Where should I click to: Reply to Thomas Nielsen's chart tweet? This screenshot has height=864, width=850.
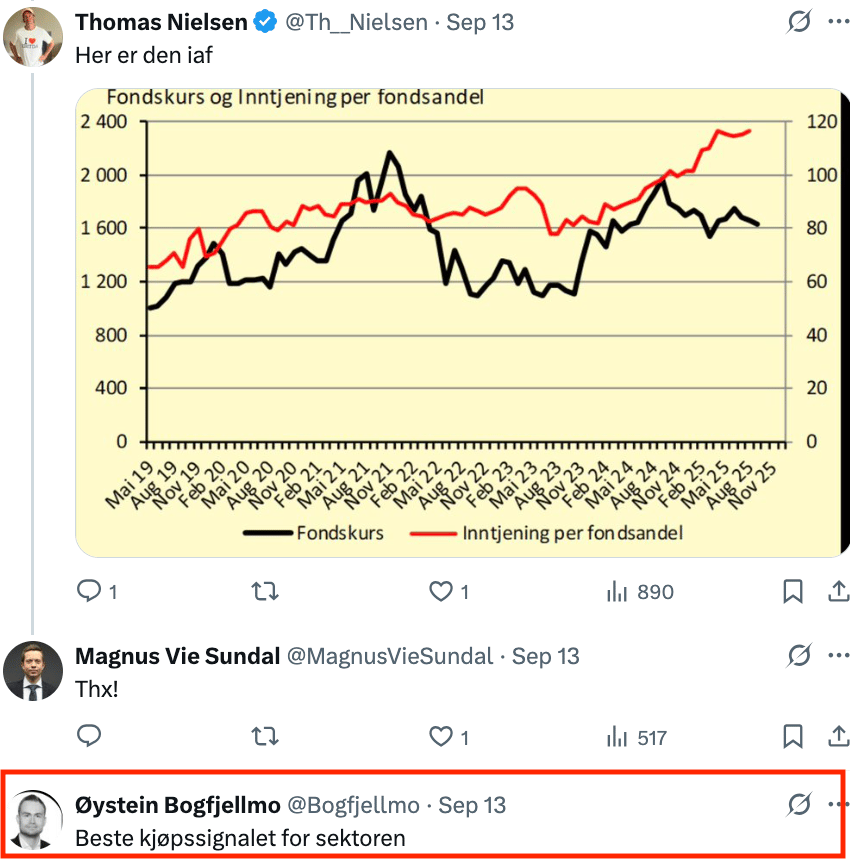90,592
